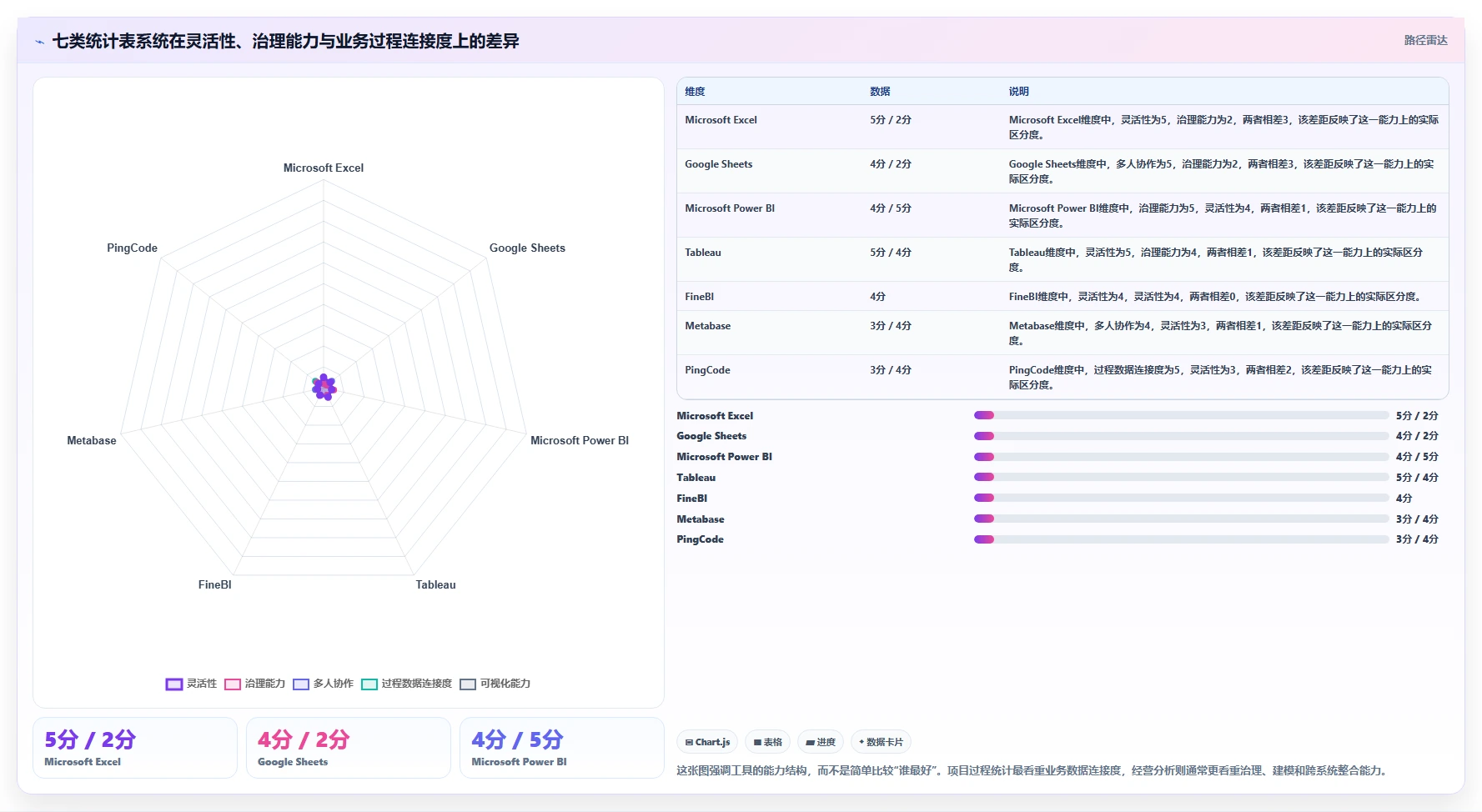The height and width of the screenshot is (812, 1482).
Task: Click the Microsoft Power BI progress bar
Action: 1182,457
